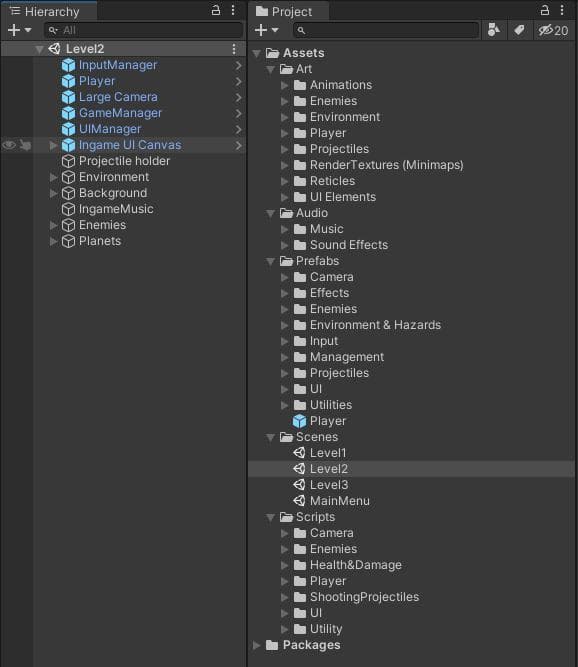Click the Hierarchy panel lock icon
This screenshot has height=667, width=578.
pyautogui.click(x=216, y=10)
